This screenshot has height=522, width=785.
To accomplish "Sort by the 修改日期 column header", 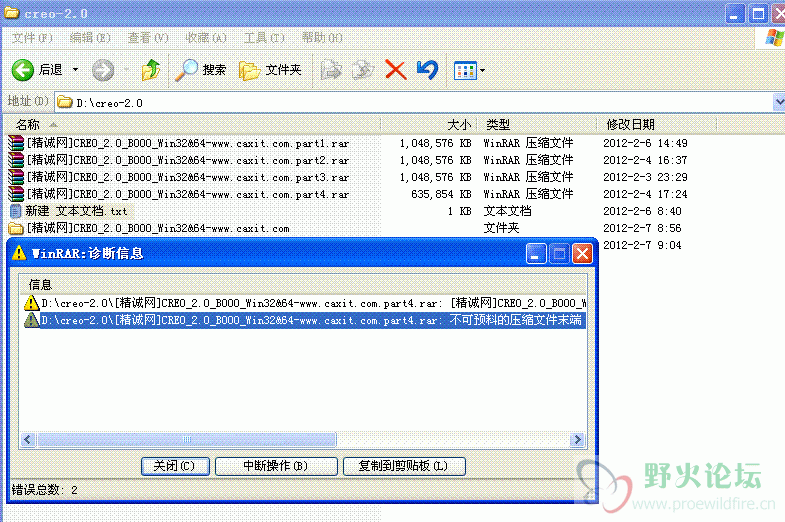I will [x=656, y=124].
